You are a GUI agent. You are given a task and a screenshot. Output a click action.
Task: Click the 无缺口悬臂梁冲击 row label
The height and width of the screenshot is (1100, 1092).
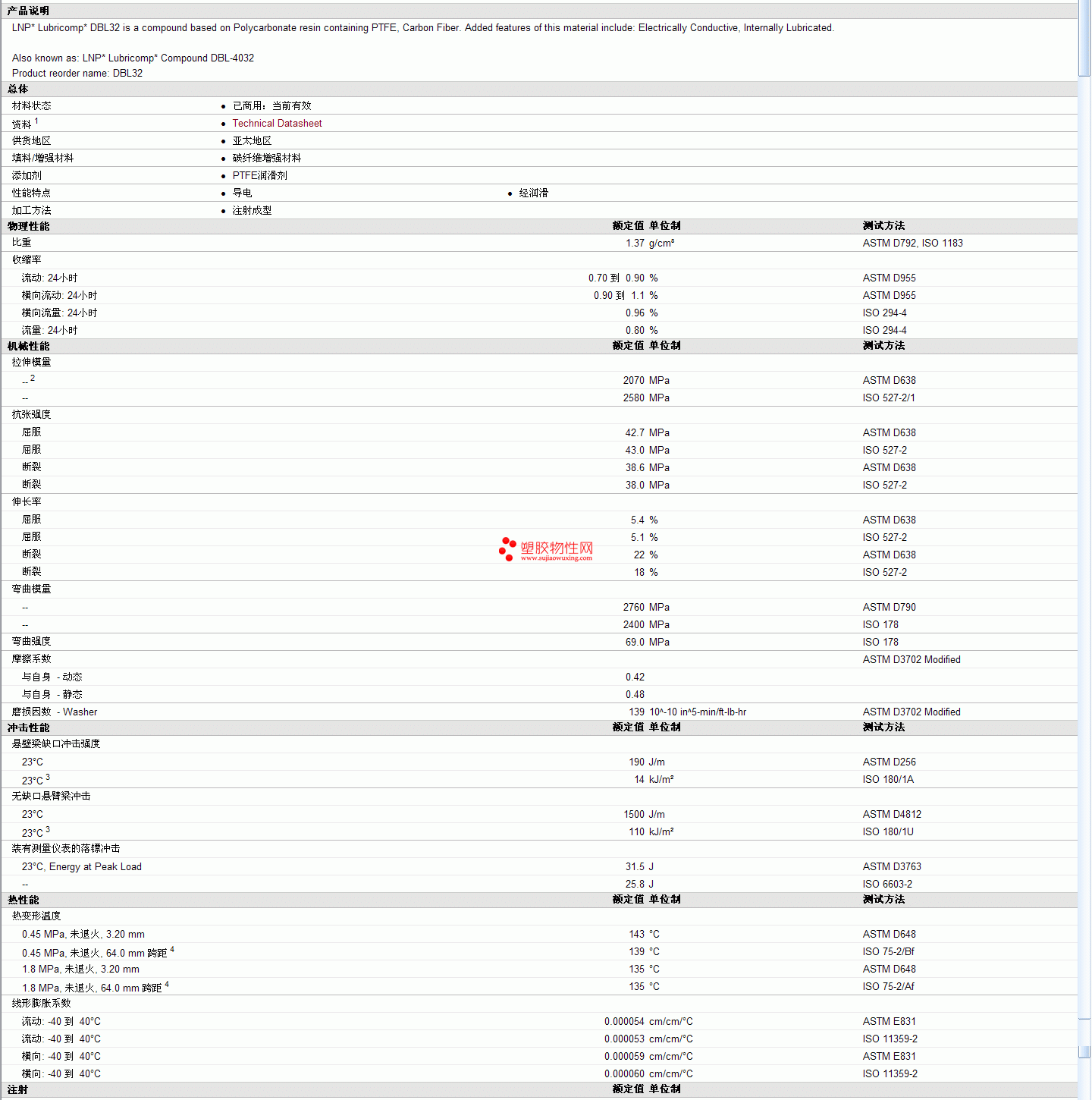click(x=51, y=796)
